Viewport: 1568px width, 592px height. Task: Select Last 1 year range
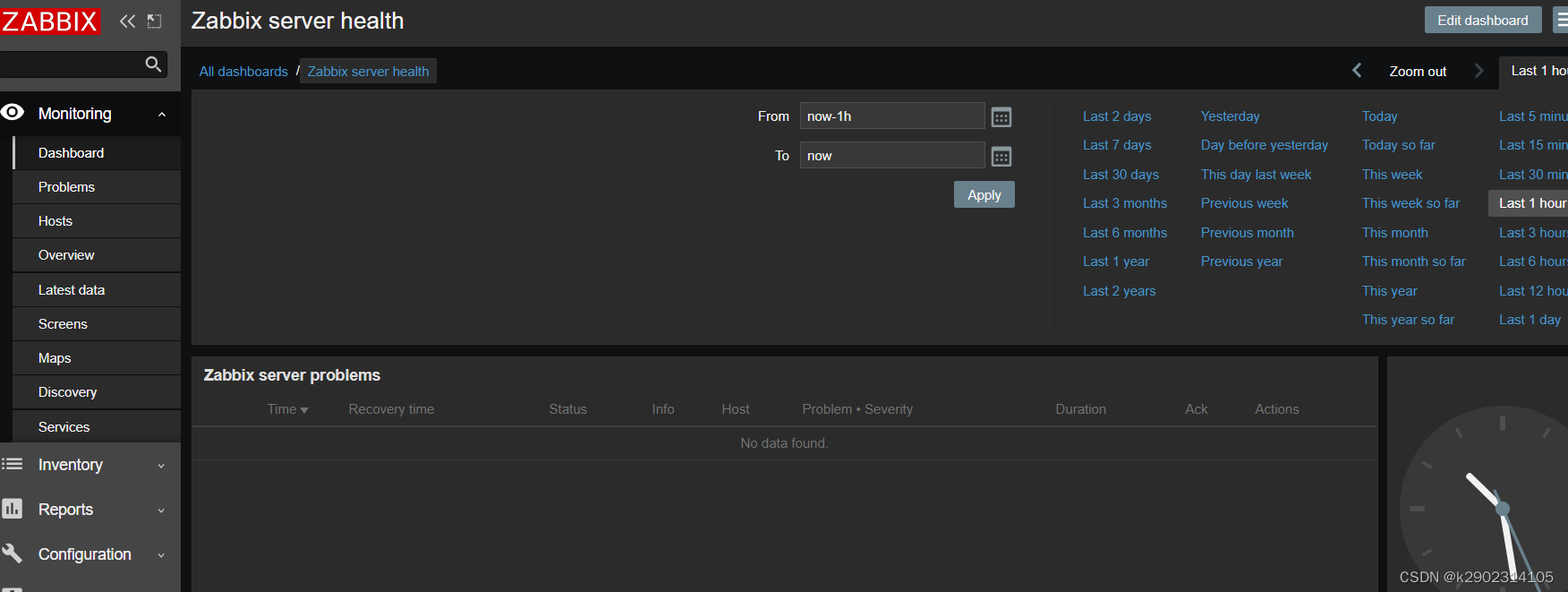point(1116,262)
